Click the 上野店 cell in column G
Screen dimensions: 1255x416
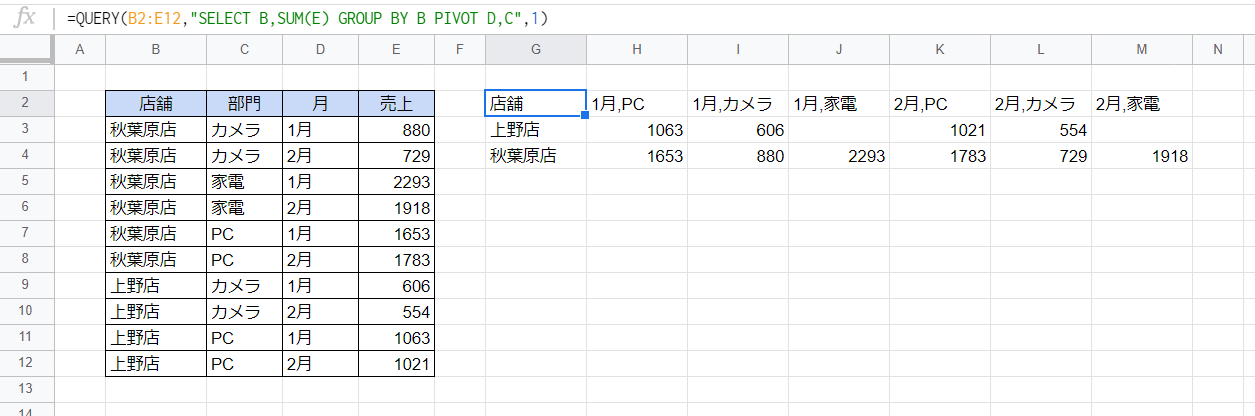point(536,129)
